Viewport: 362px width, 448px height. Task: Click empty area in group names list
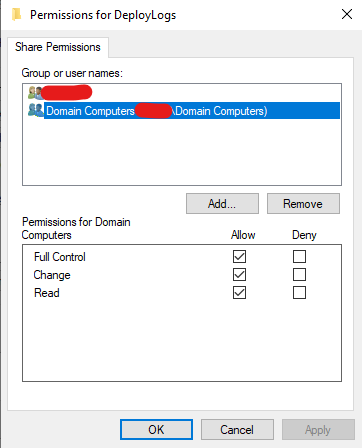coord(182,152)
